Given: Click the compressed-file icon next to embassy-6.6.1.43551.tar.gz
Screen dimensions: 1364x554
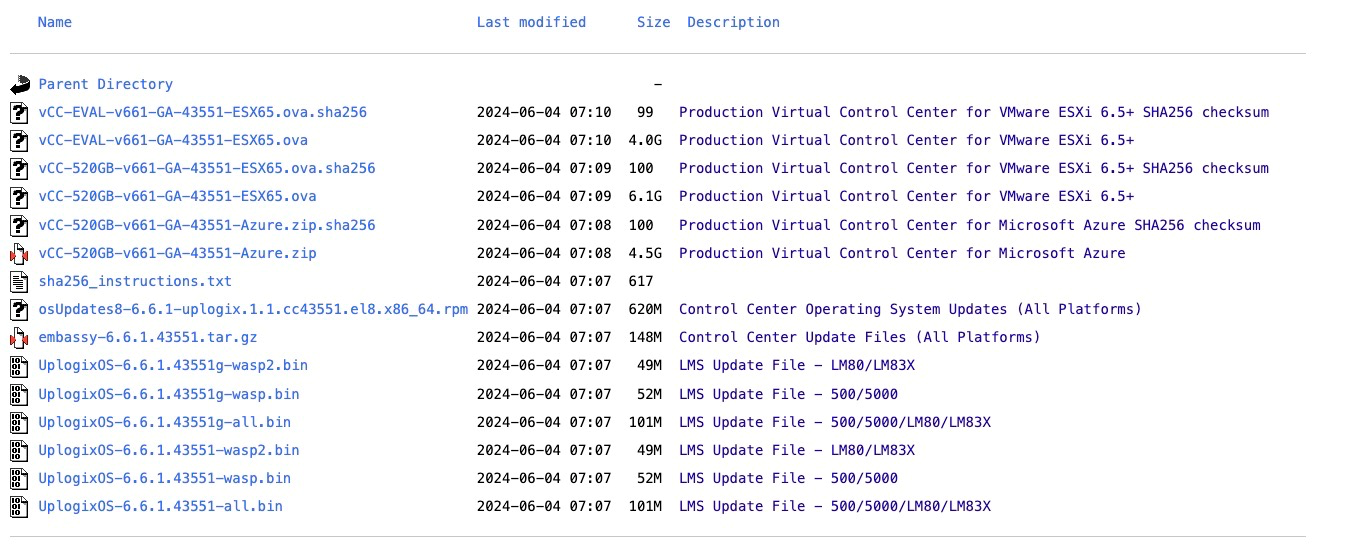Looking at the screenshot, I should tap(20, 338).
